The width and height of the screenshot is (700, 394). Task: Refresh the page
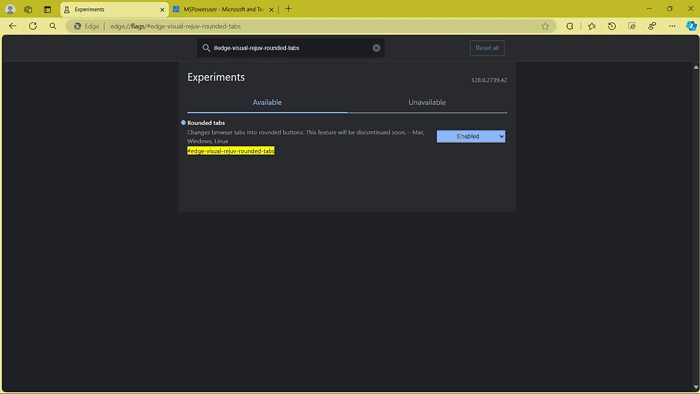[33, 26]
